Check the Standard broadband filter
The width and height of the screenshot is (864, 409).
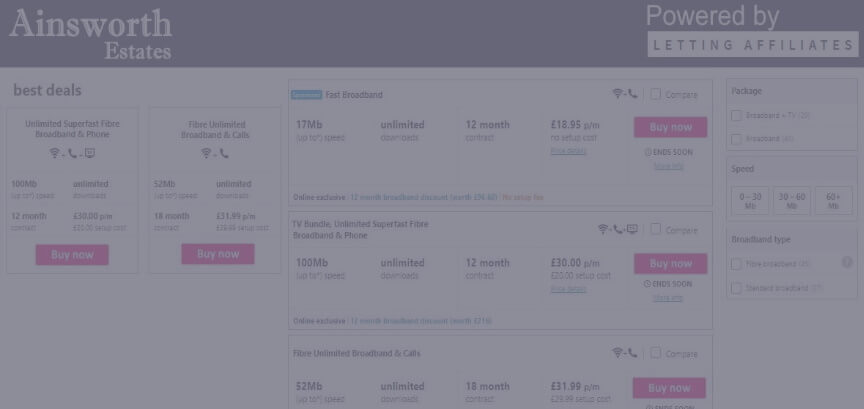737,288
